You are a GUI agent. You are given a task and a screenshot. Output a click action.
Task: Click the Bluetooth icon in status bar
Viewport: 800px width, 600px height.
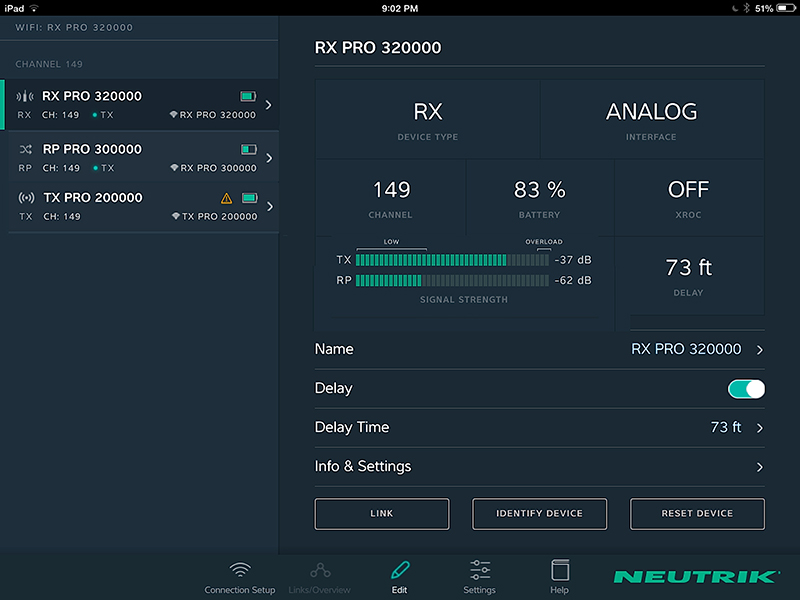746,8
